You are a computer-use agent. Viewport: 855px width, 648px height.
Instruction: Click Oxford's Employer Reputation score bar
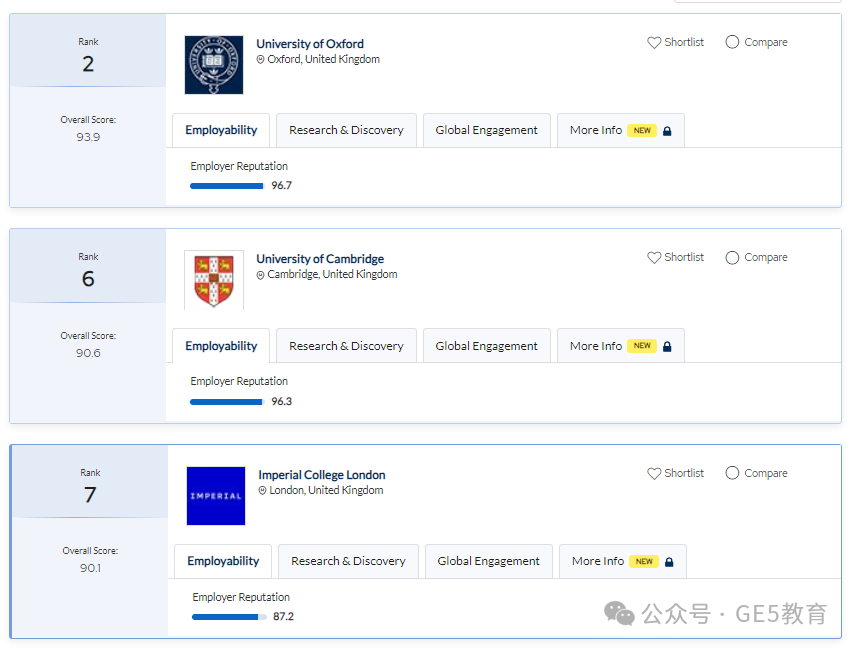coord(227,186)
